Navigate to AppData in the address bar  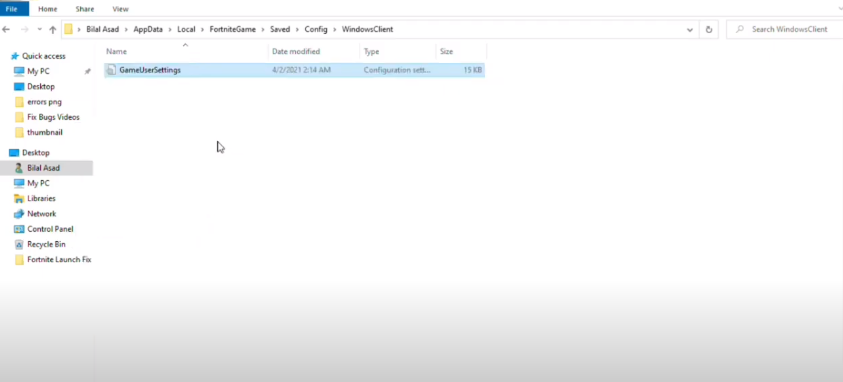148,30
